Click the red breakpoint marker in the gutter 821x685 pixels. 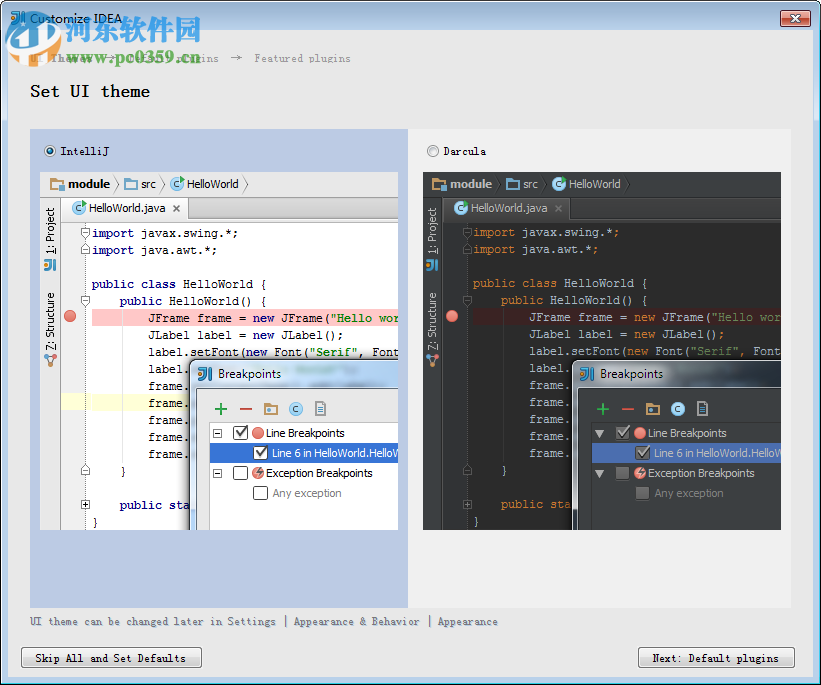tap(68, 316)
